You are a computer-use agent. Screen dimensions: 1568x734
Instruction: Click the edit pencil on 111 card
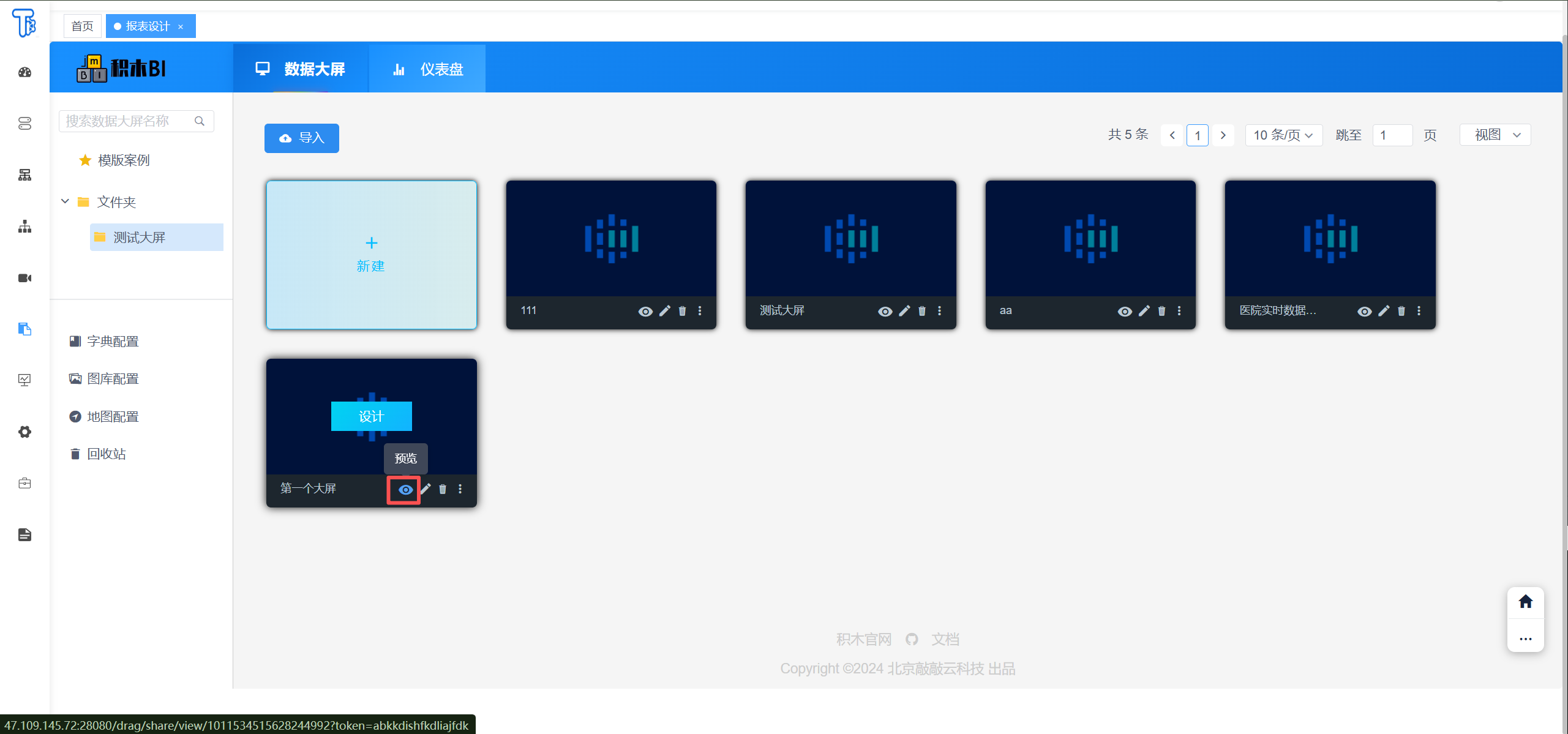tap(664, 311)
